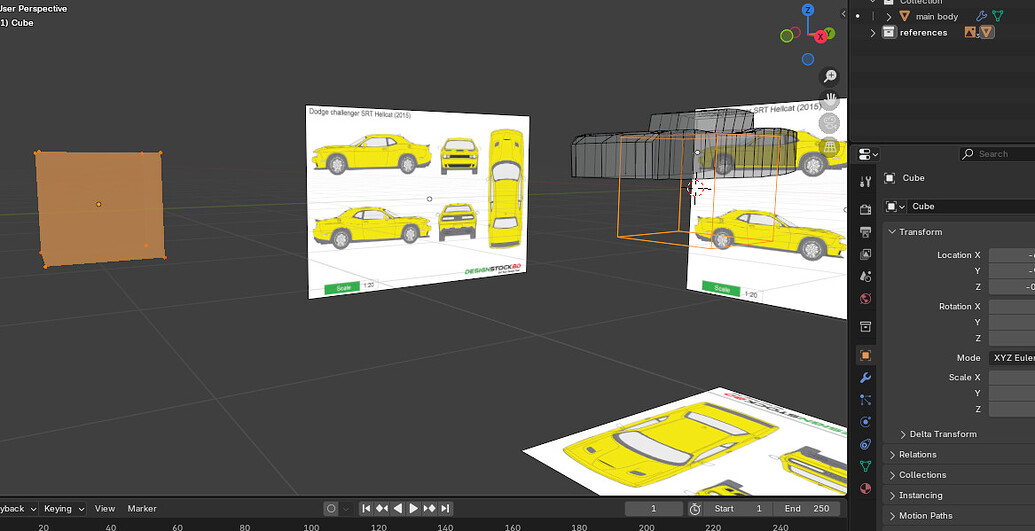Open the Object Data mesh properties tab

pyautogui.click(x=865, y=466)
